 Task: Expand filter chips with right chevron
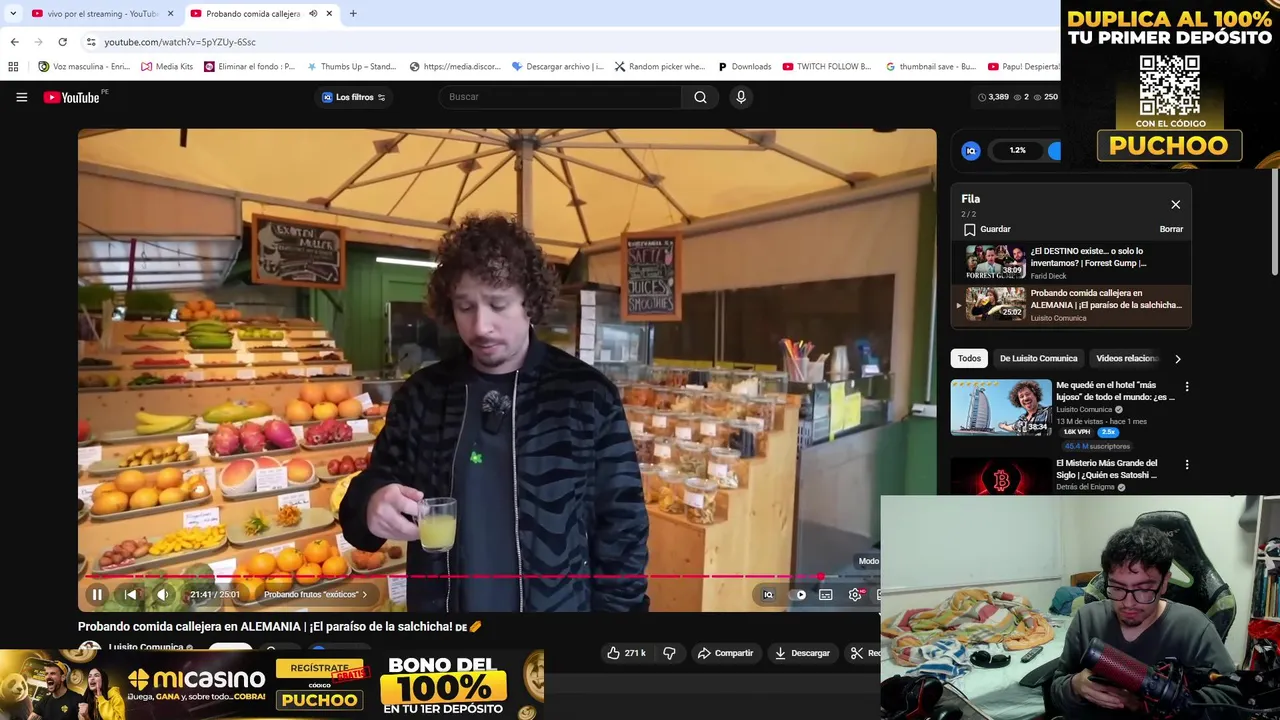(1177, 358)
